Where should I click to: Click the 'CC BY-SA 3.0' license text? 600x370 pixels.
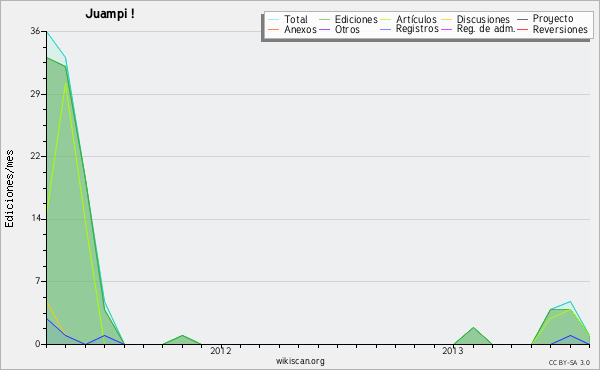pyautogui.click(x=569, y=363)
